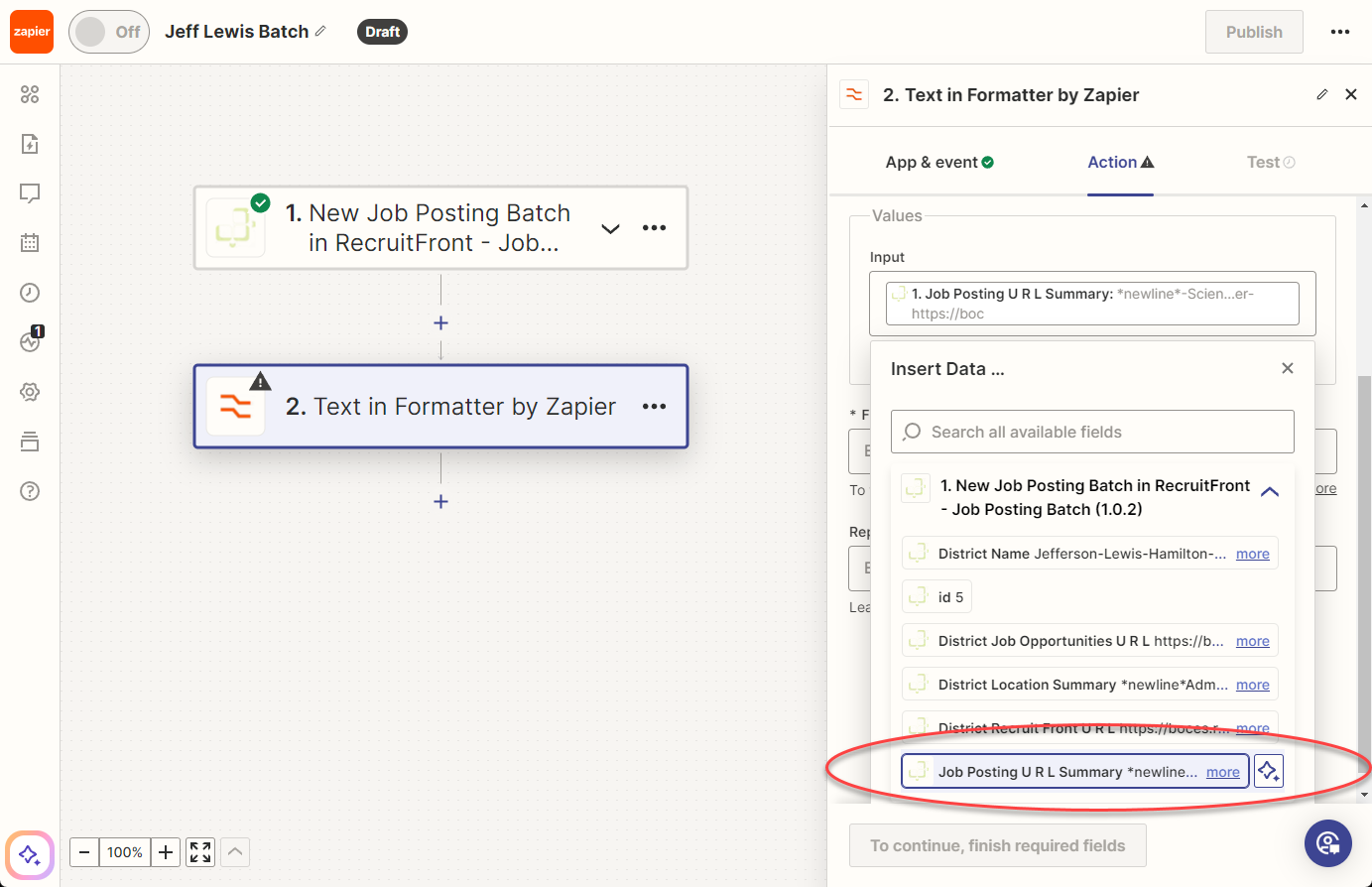Image resolution: width=1372 pixels, height=887 pixels.
Task: Open step 2 three-dot menu
Action: 654,407
